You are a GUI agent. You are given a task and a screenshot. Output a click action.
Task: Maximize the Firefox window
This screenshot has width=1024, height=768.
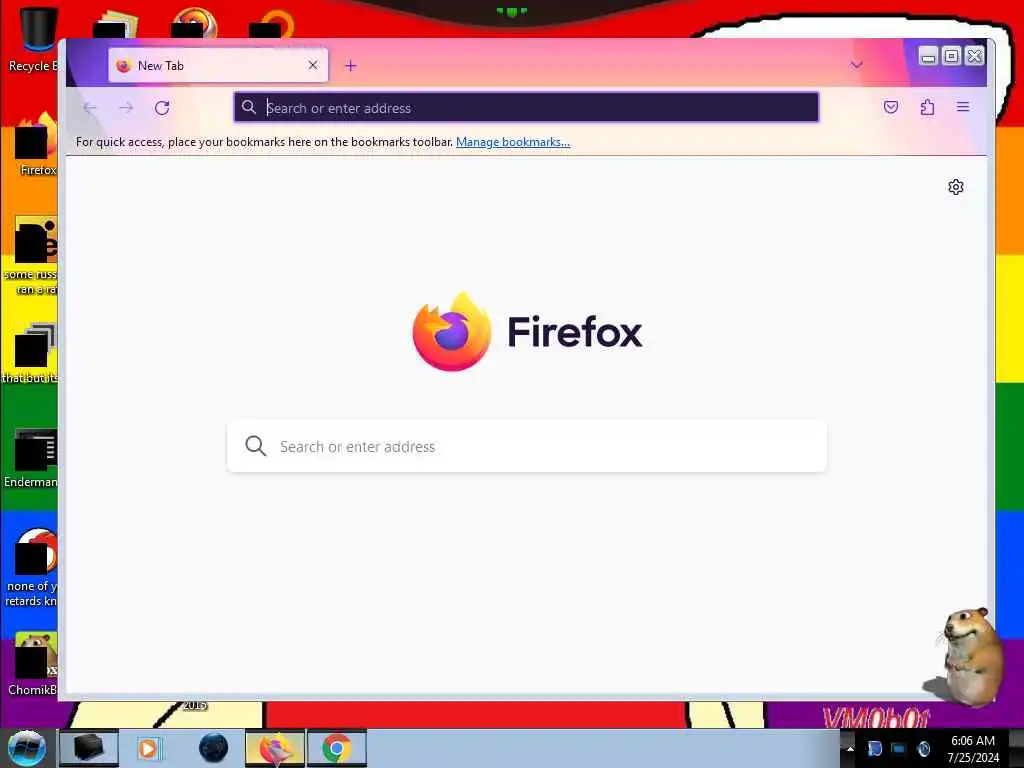[952, 56]
